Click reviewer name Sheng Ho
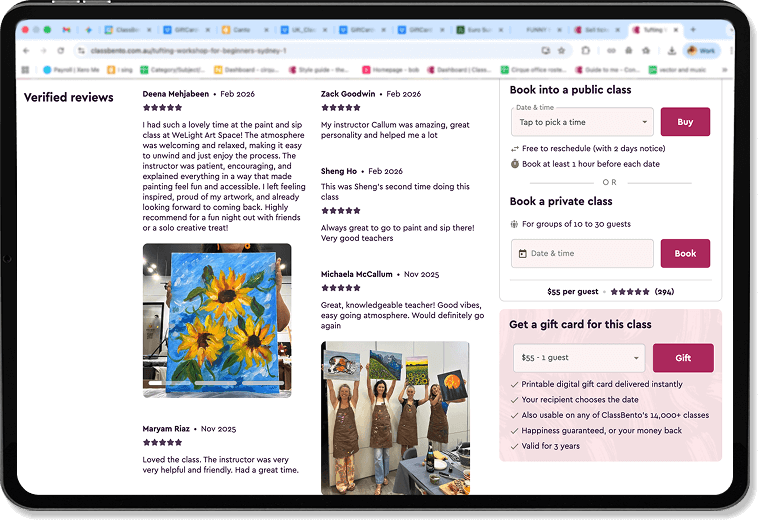 (x=339, y=171)
